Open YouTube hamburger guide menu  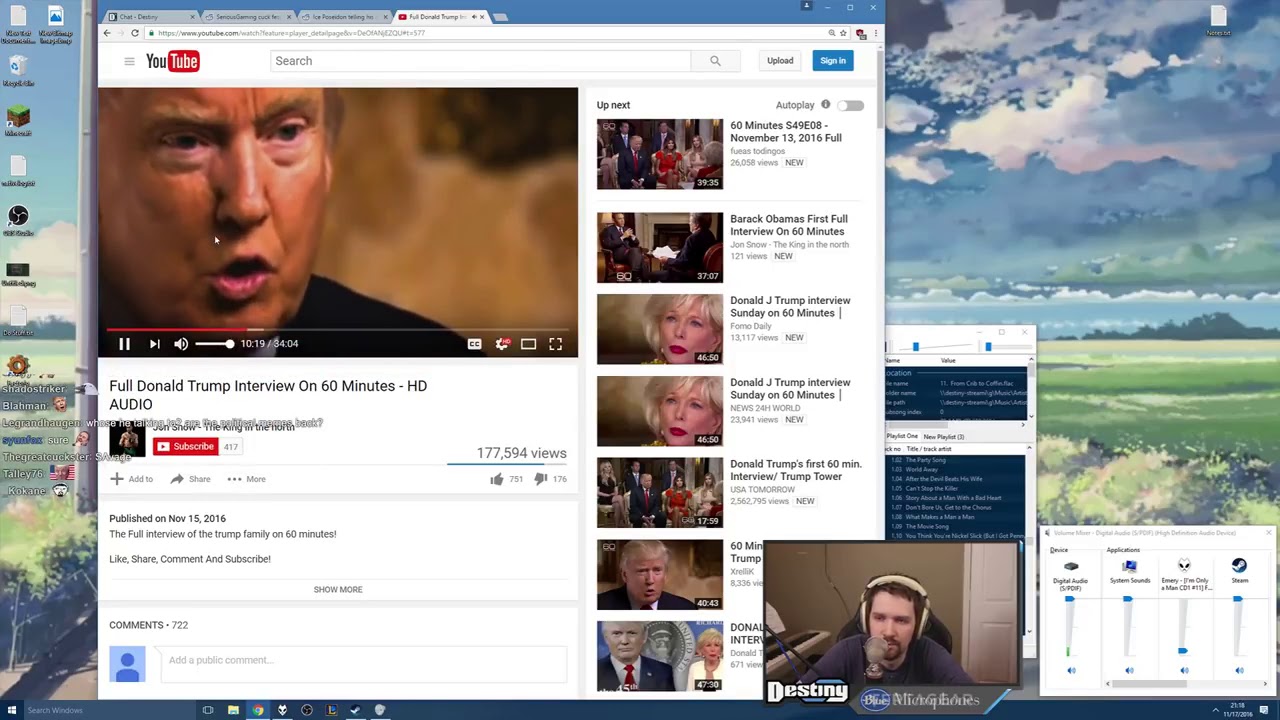click(x=129, y=61)
